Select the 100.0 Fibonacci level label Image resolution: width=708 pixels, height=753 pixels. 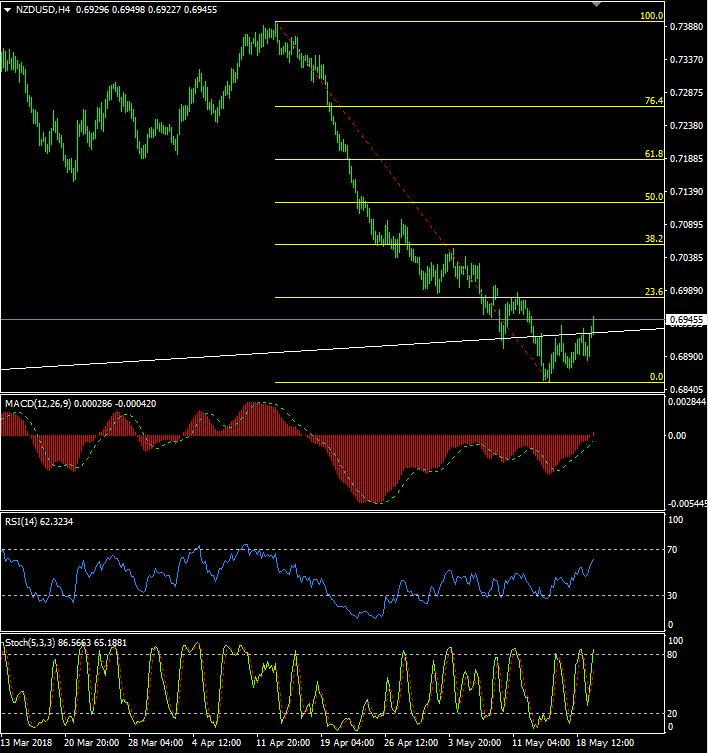point(651,16)
